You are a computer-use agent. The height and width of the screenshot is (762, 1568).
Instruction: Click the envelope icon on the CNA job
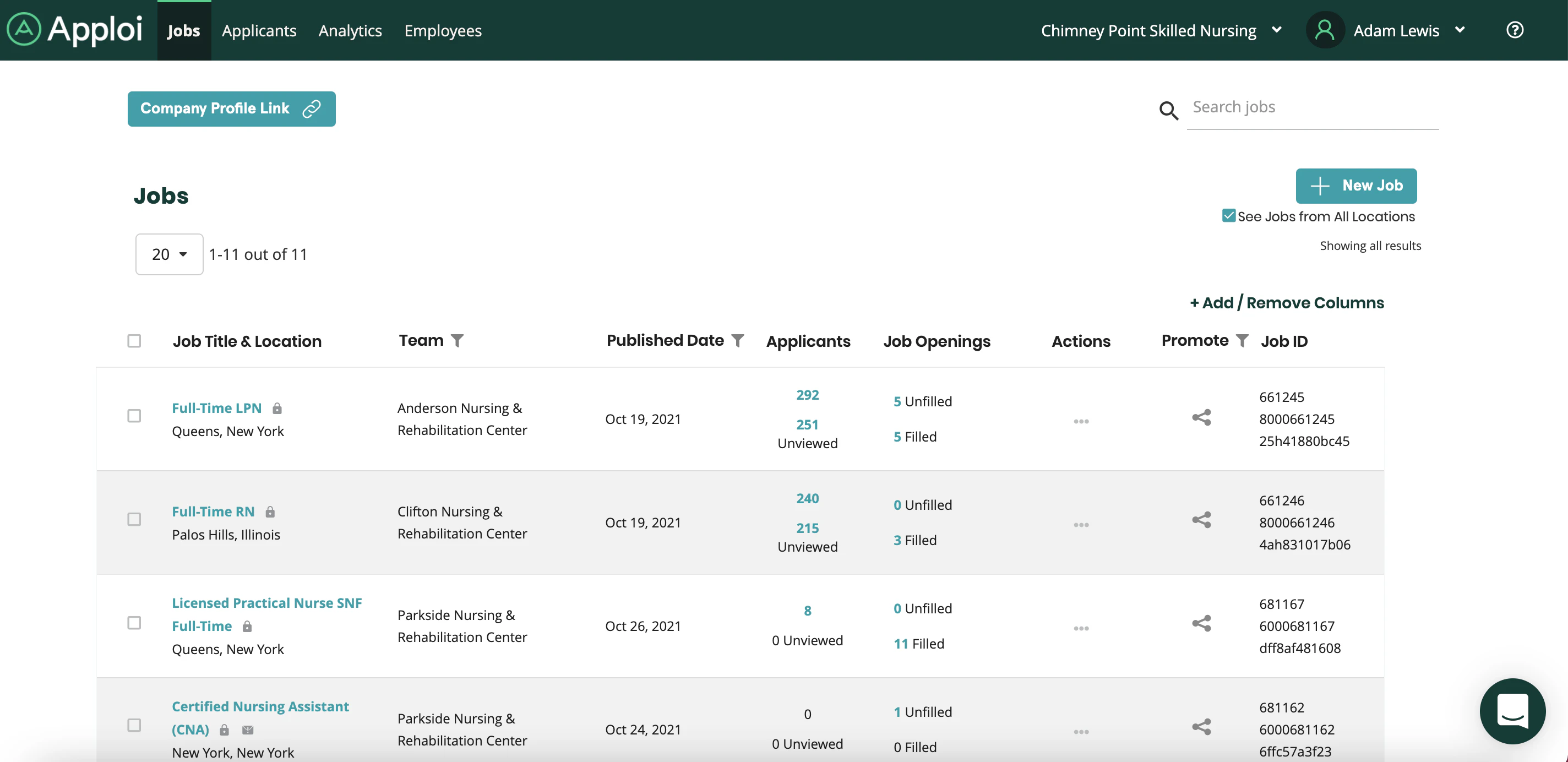point(249,731)
